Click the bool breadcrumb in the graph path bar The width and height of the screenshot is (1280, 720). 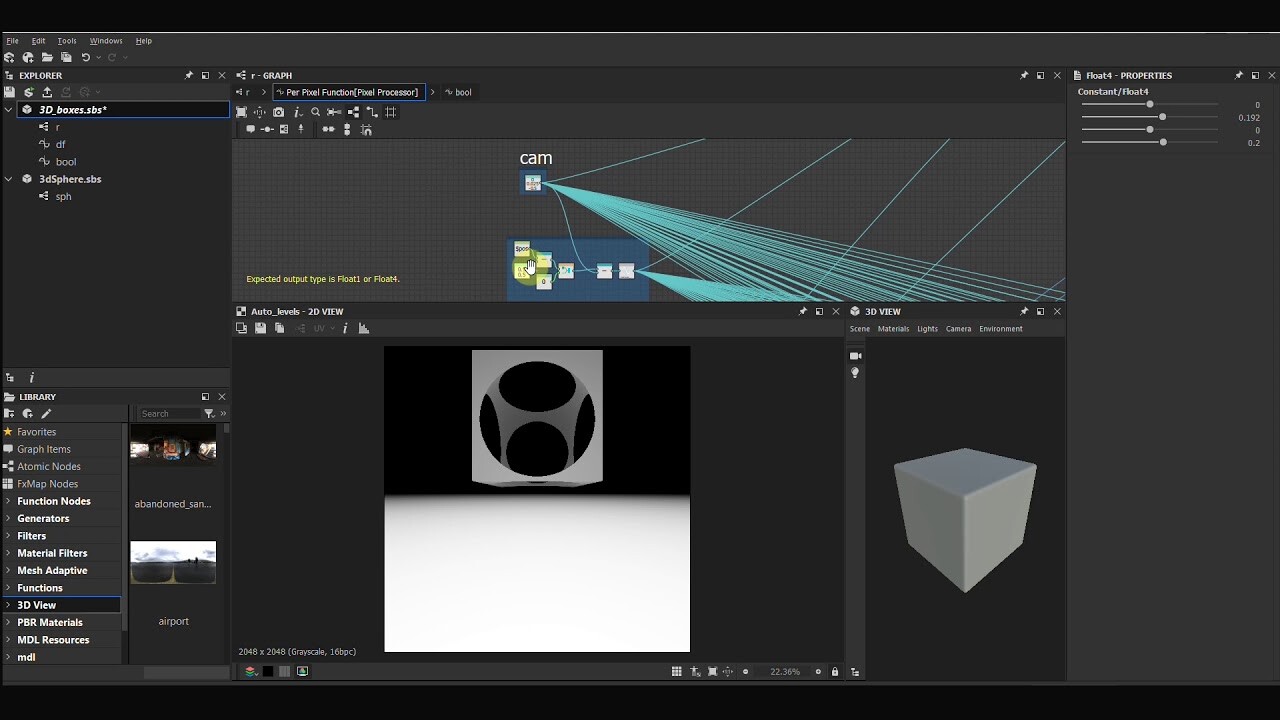pos(460,92)
